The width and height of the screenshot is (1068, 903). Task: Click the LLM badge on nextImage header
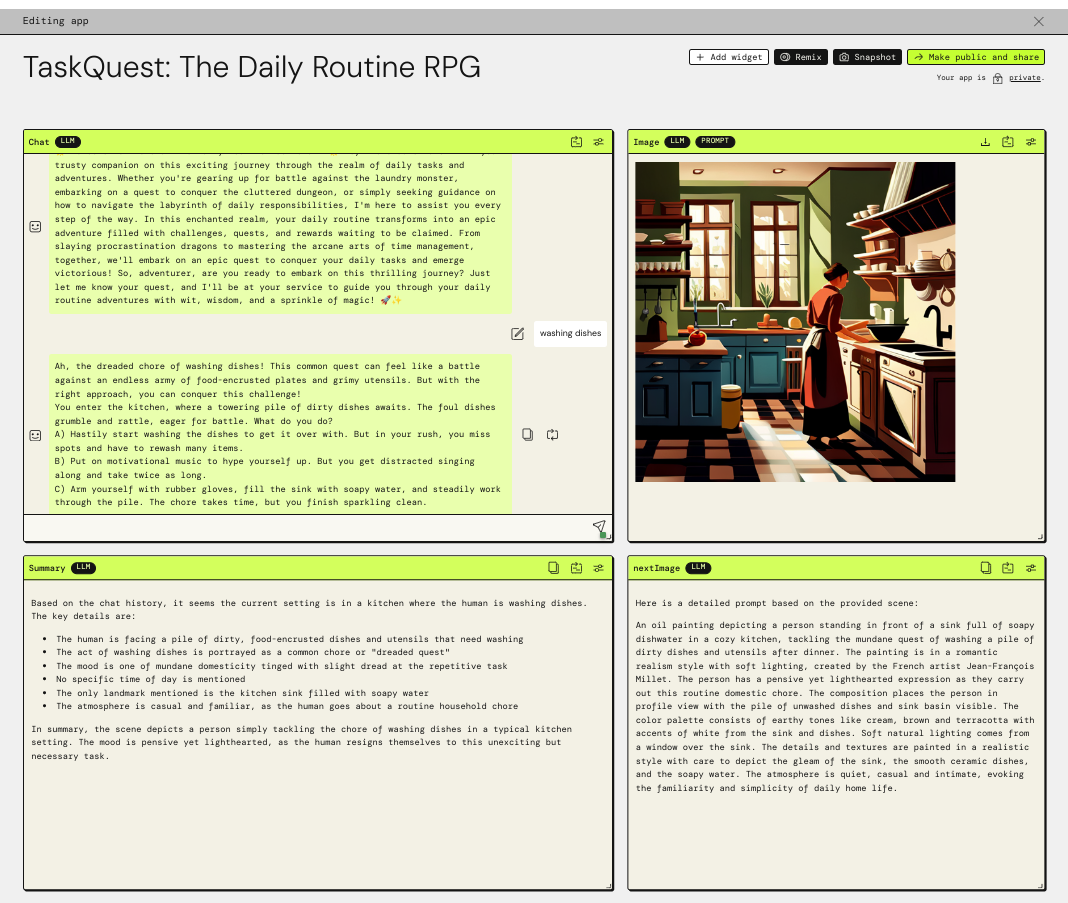coord(698,568)
